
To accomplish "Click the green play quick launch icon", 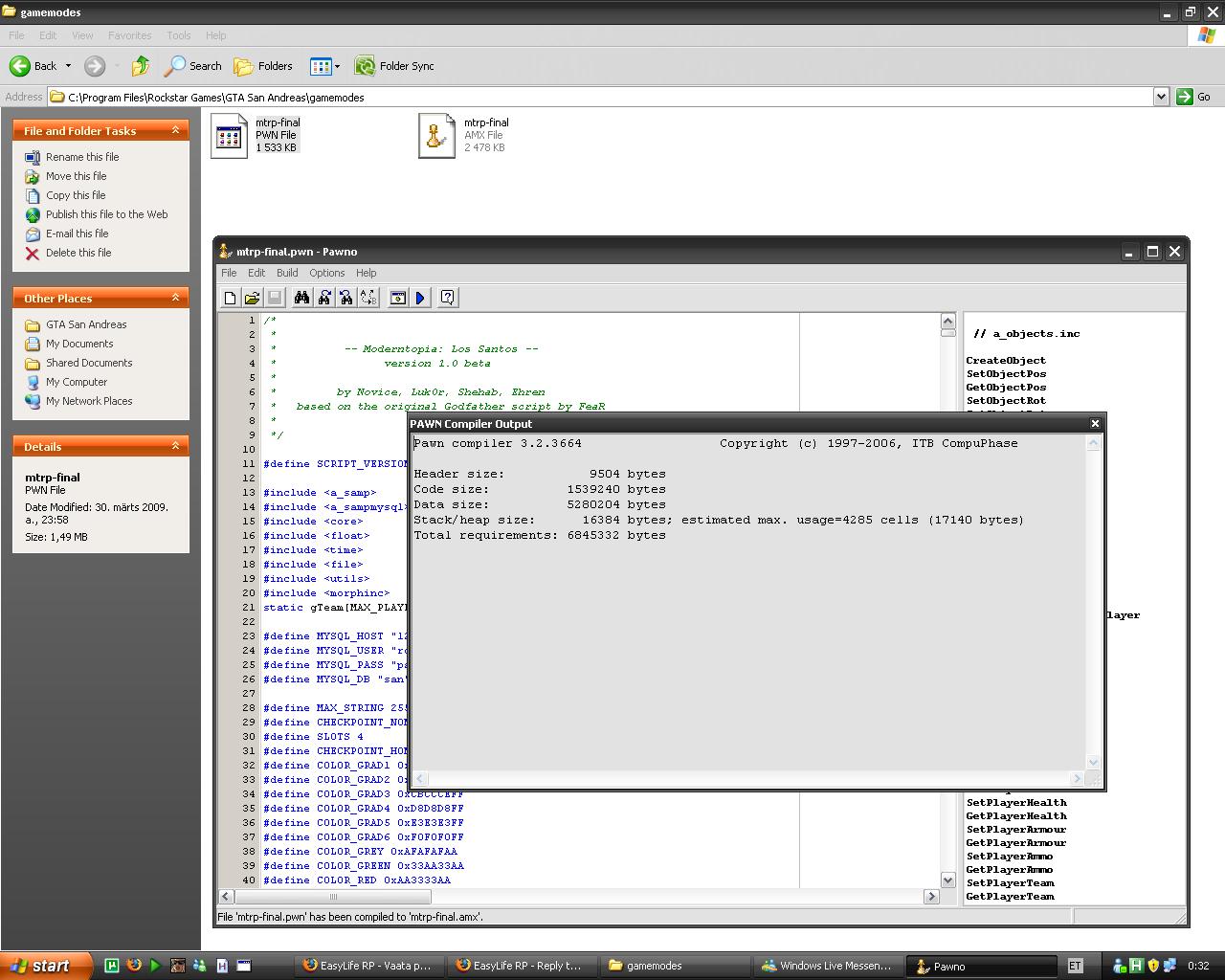I will (x=155, y=966).
